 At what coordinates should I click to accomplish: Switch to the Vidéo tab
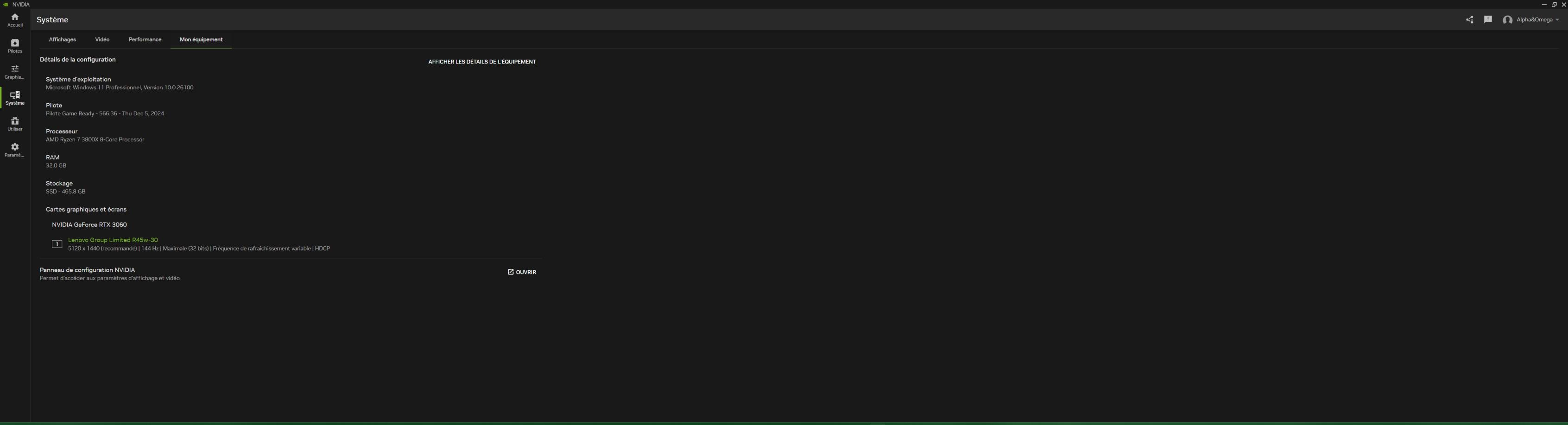pyautogui.click(x=102, y=39)
